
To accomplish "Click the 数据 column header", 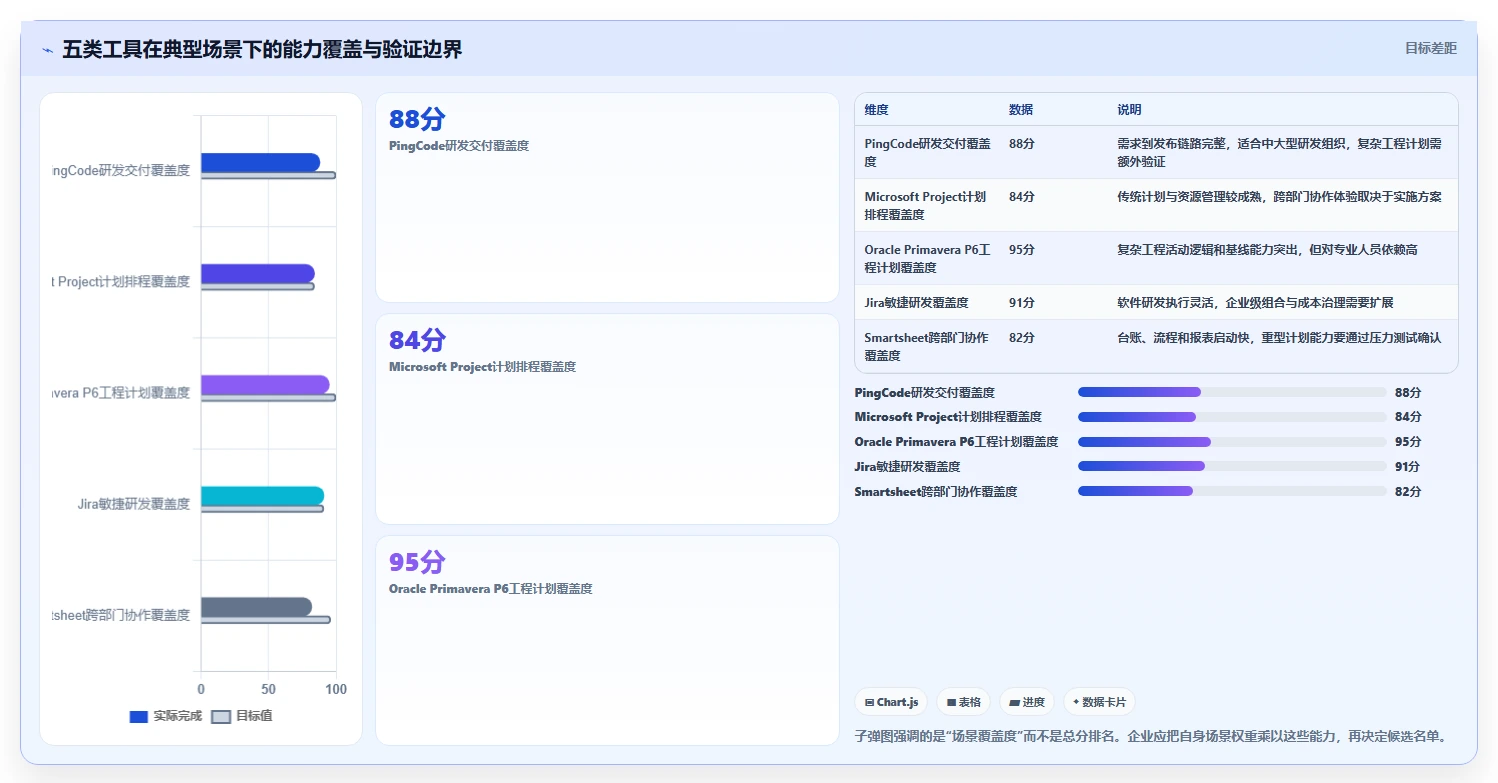I will pos(1021,110).
